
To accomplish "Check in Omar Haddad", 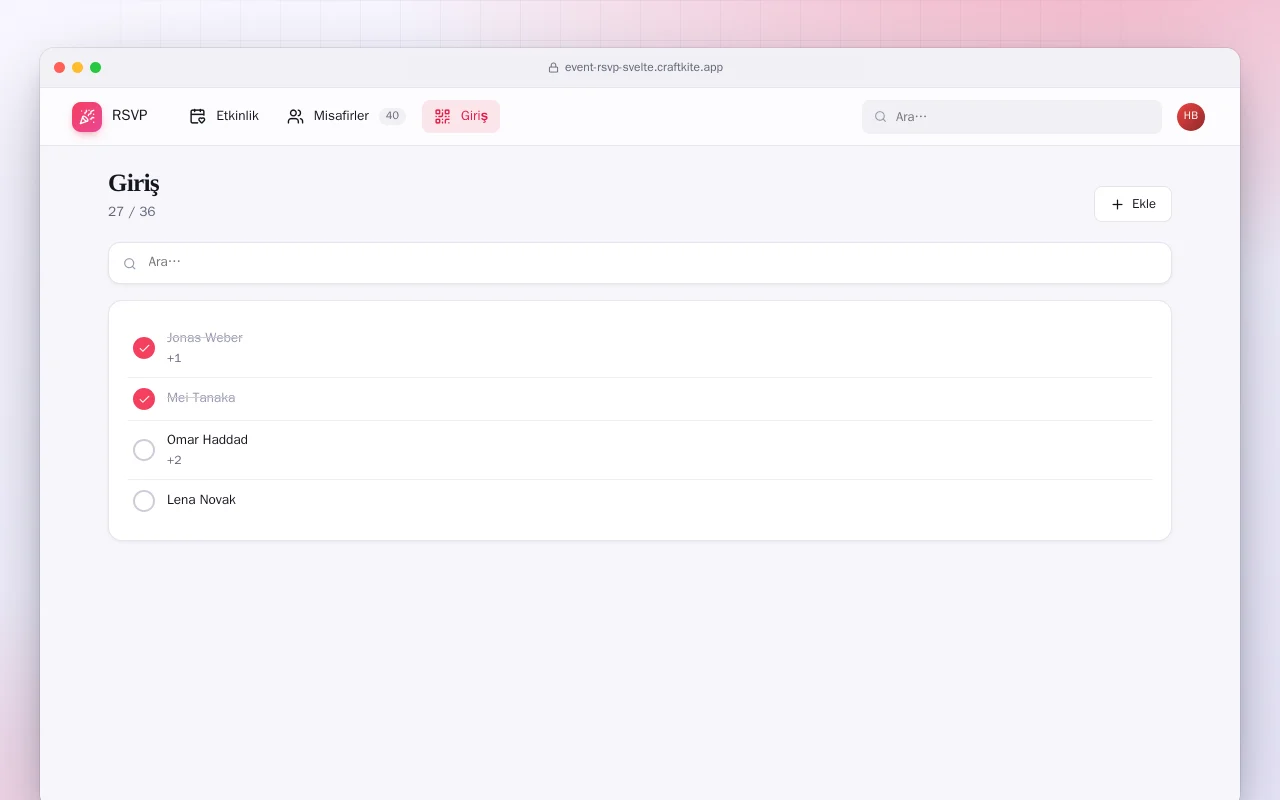I will 144,450.
